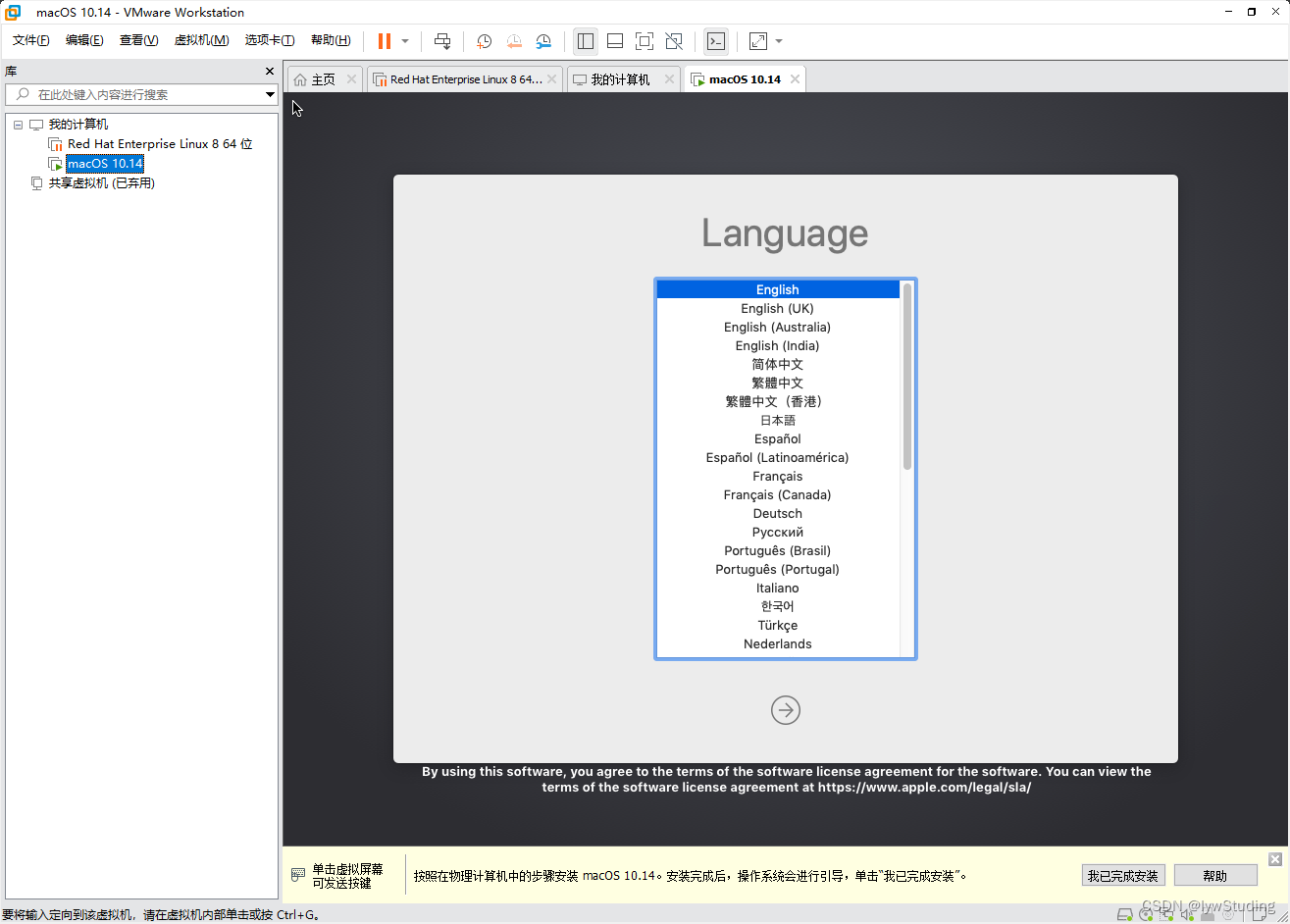Viewport: 1290px width, 924px height.
Task: Select Français (Canada) language
Action: tap(778, 494)
